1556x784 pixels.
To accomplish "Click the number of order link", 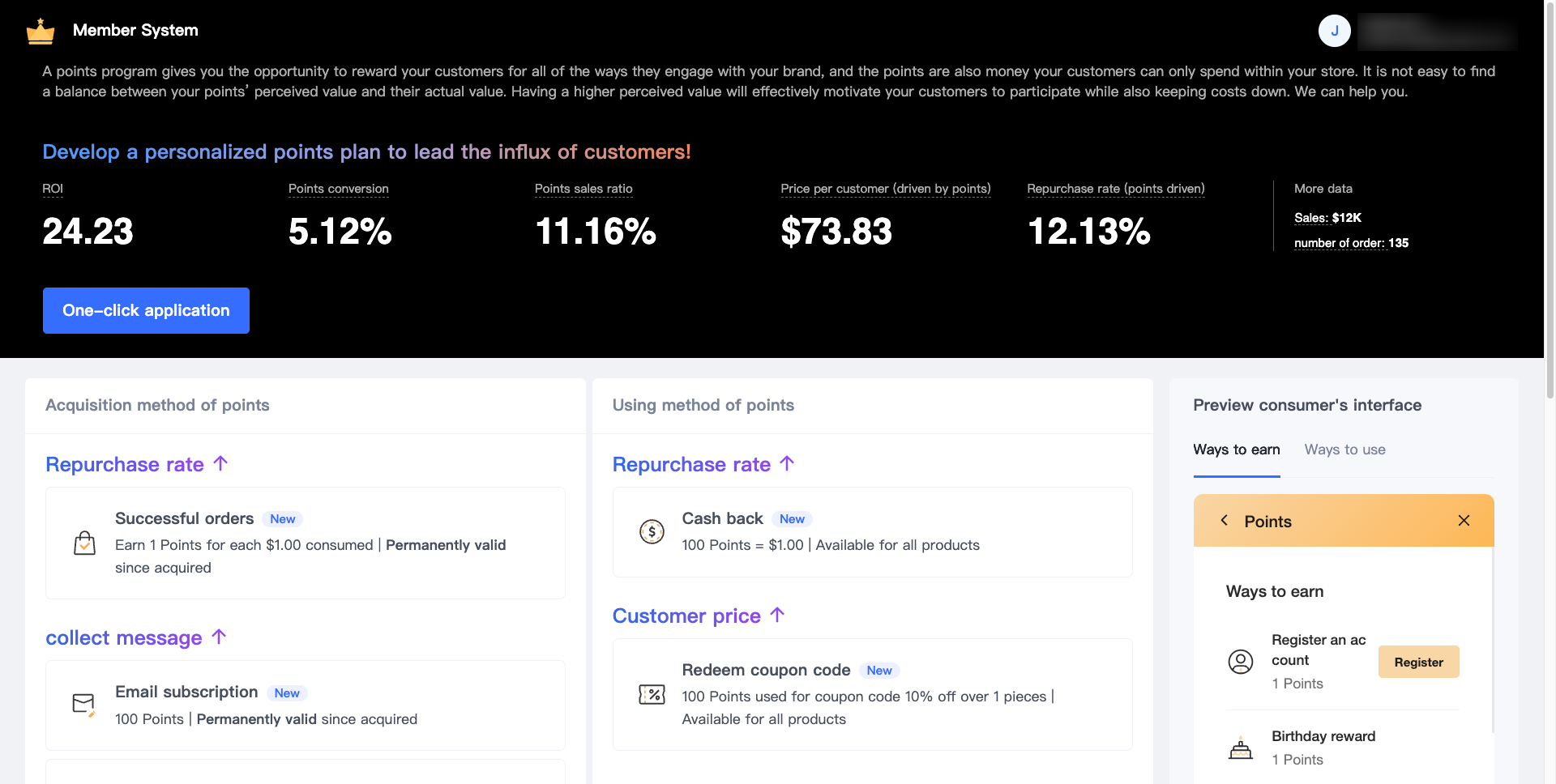I will (x=1351, y=243).
